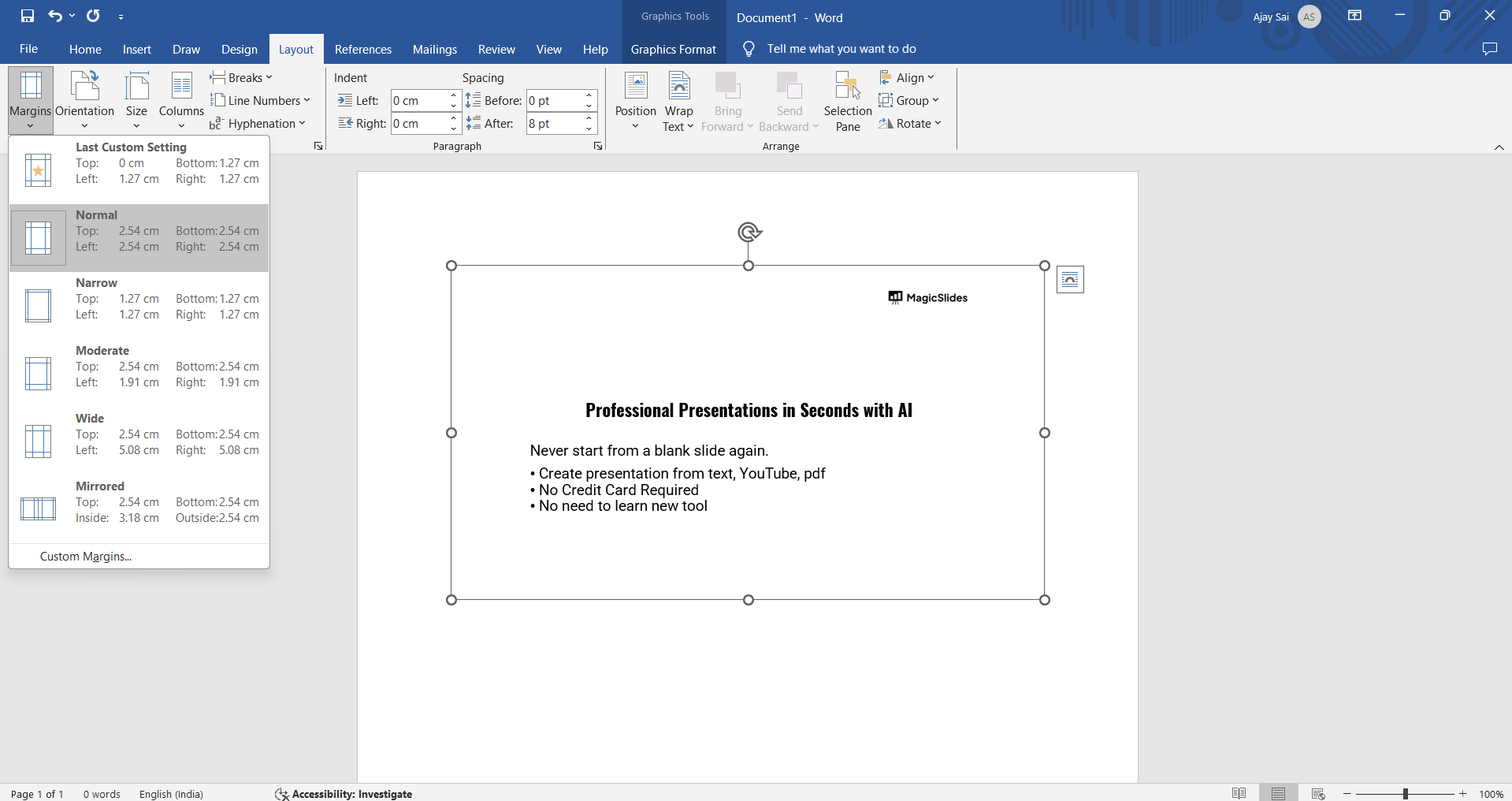Switch to Read Mode view in status bar
Image resolution: width=1512 pixels, height=801 pixels.
(x=1239, y=793)
